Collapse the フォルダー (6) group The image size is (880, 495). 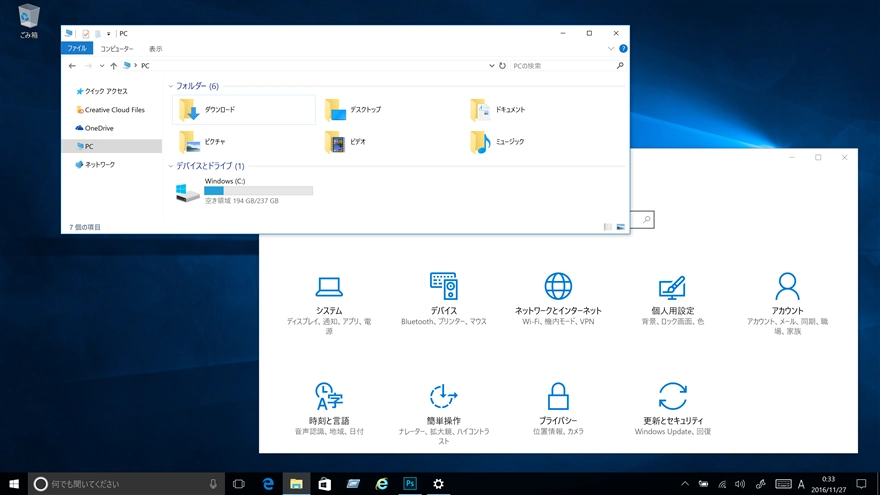tap(171, 86)
